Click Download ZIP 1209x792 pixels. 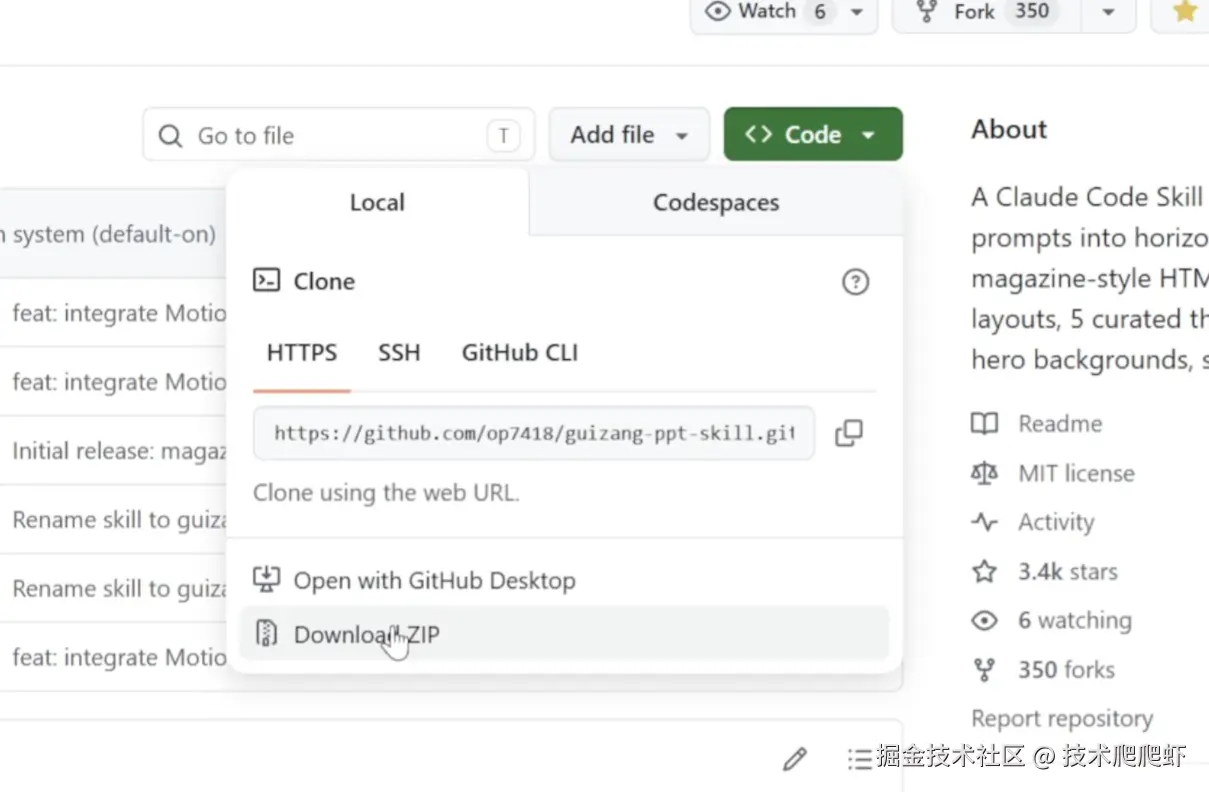[366, 634]
